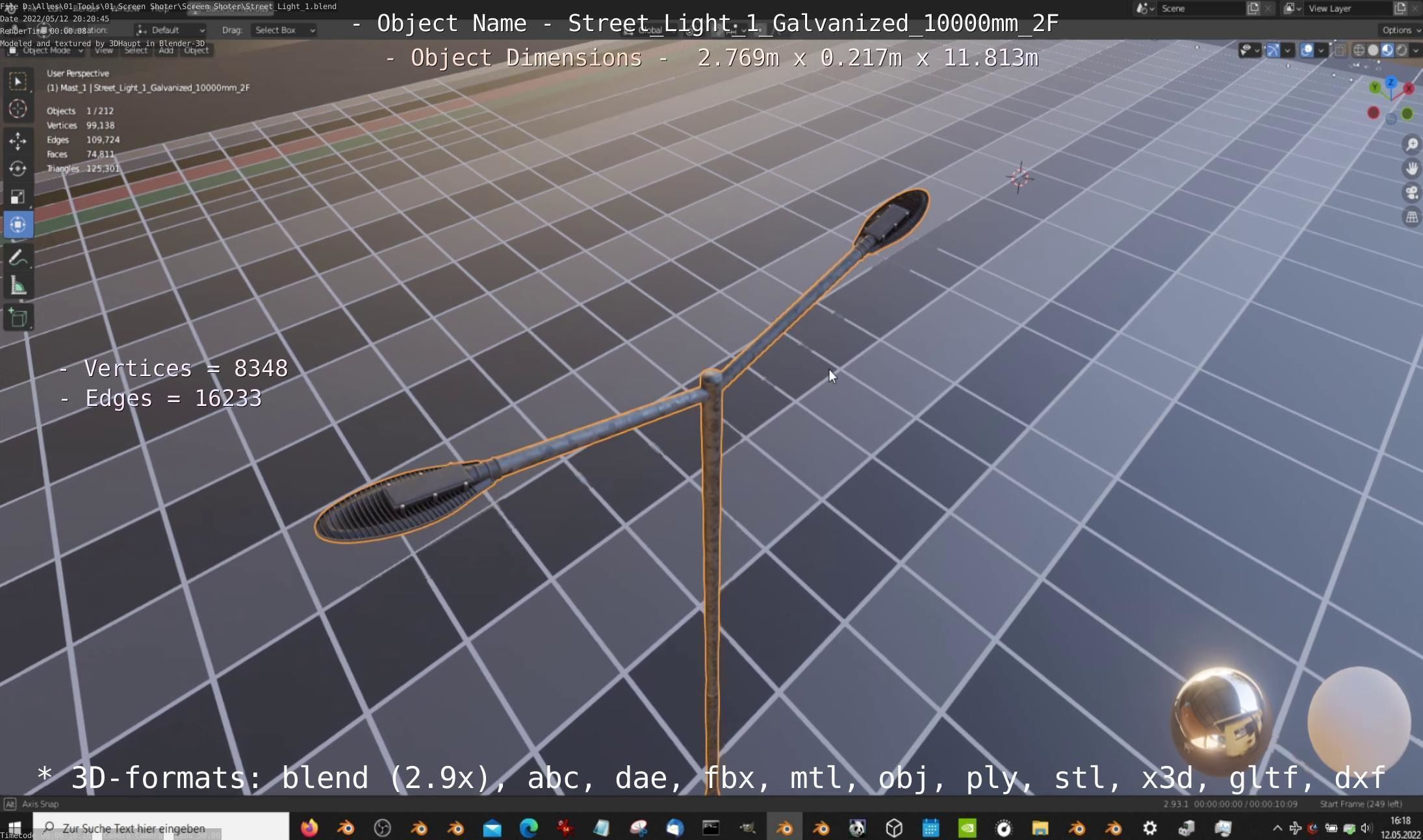Add new View Layer with copy icon
Screen dimensions: 1423x840
coord(1400,8)
